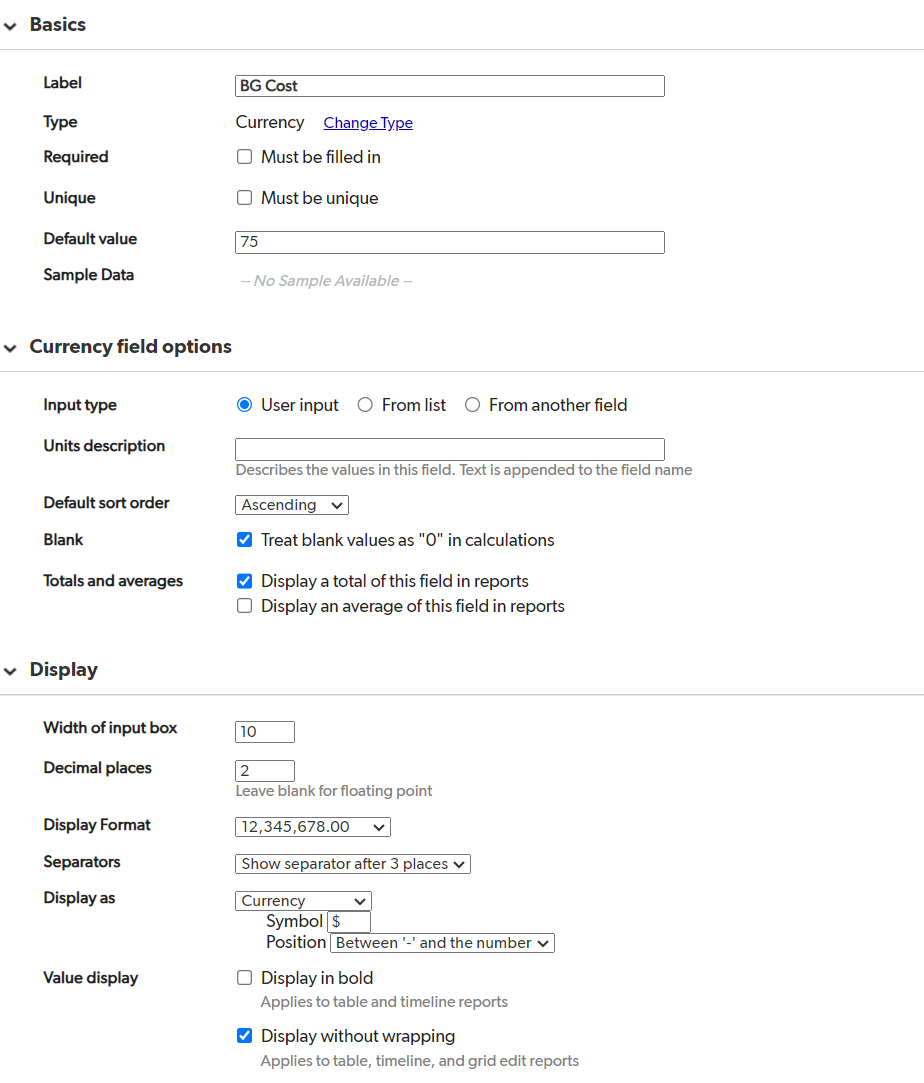The image size is (924, 1083).
Task: Open the 'Display as' Currency dropdown
Action: tap(303, 901)
